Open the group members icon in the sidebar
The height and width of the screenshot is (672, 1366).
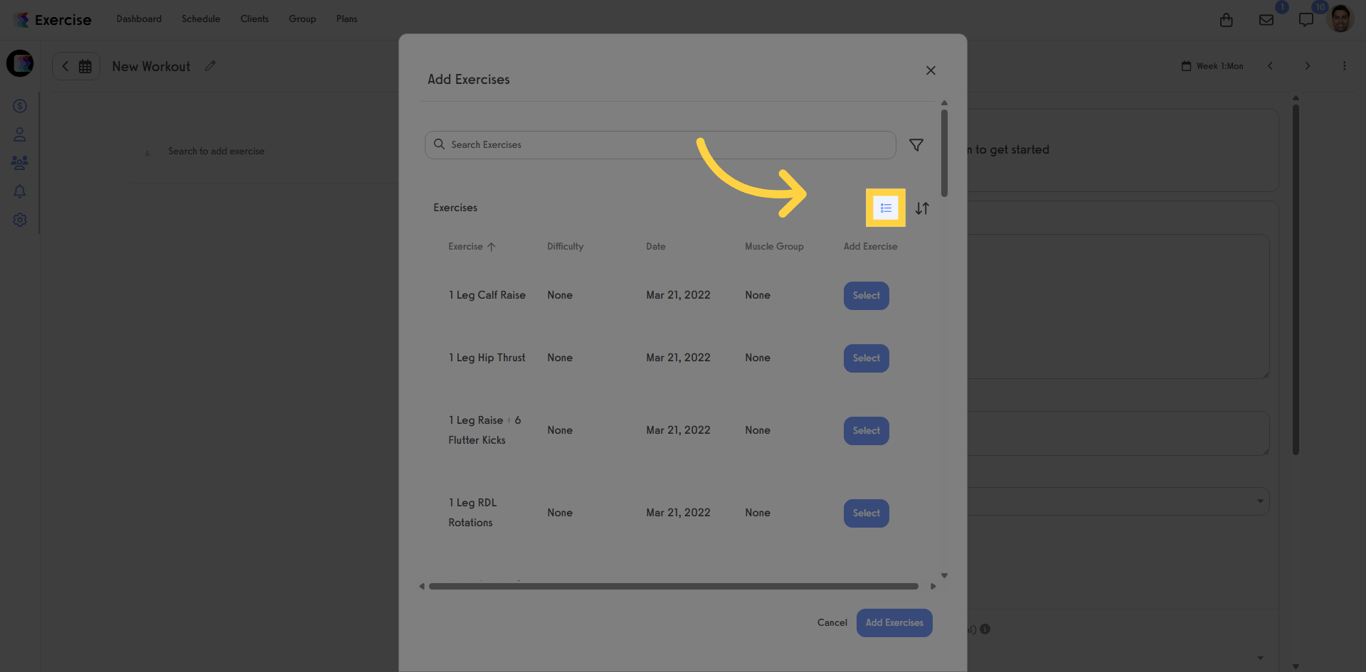[x=19, y=162]
